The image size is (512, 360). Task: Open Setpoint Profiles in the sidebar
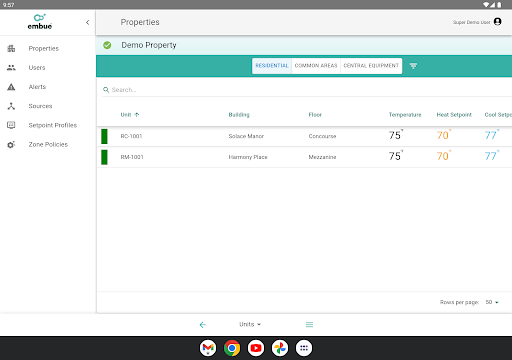(x=53, y=125)
